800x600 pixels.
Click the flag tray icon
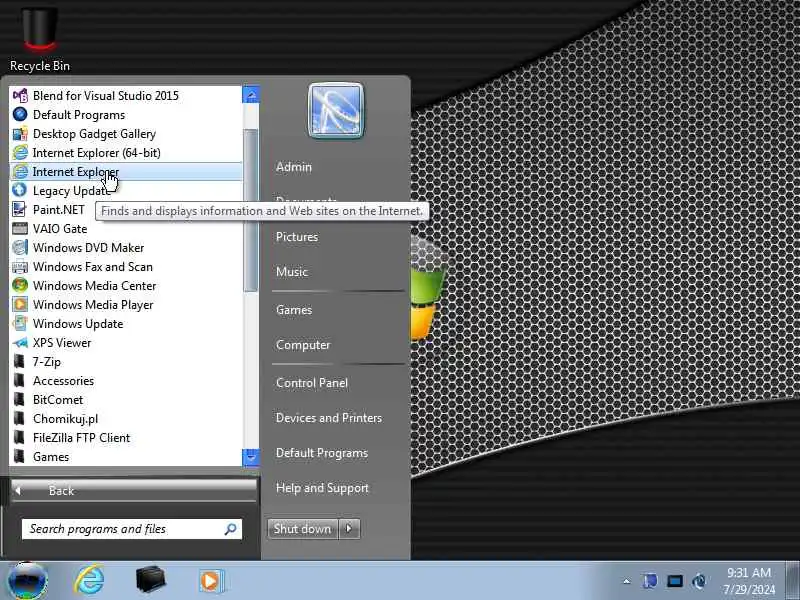650,581
